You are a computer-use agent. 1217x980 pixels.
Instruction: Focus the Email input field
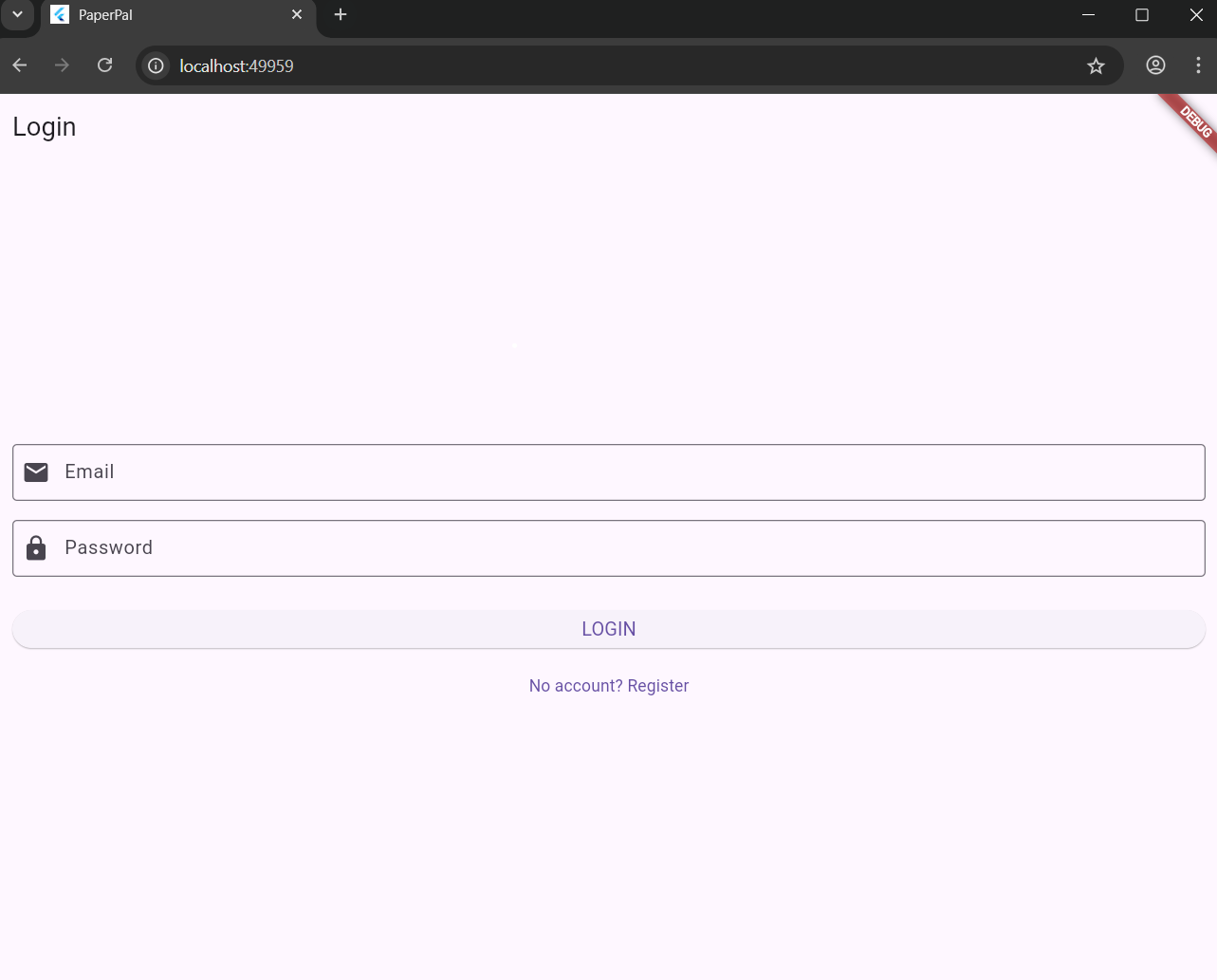click(x=626, y=472)
